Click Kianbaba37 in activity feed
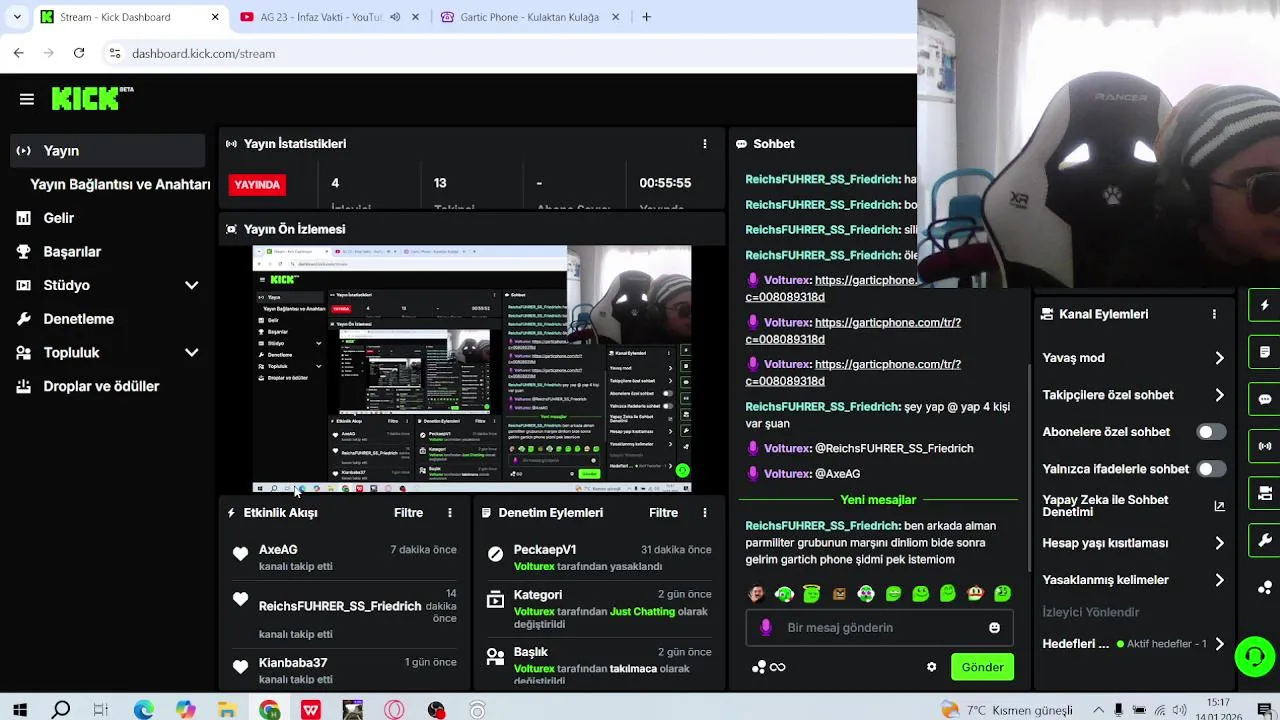 293,663
